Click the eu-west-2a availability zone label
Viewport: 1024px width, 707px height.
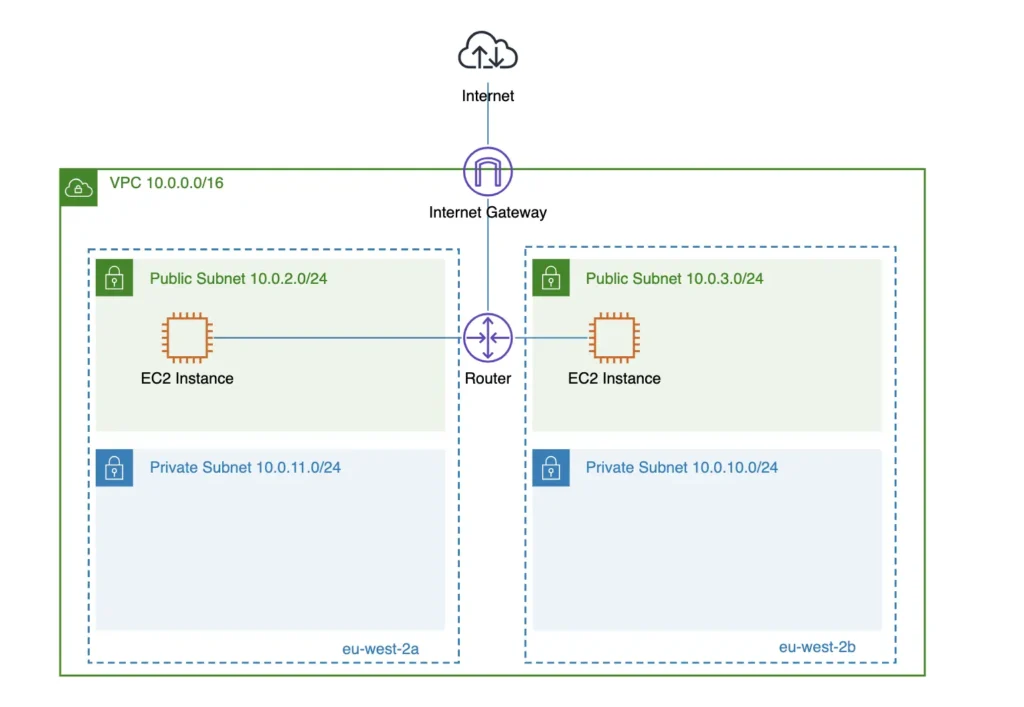pyautogui.click(x=380, y=648)
